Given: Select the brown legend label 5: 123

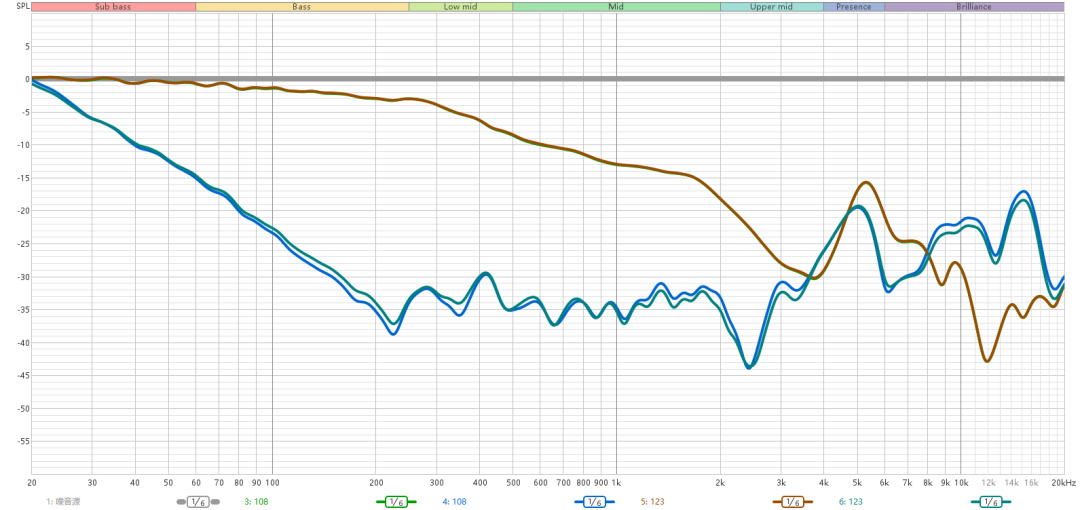Looking at the screenshot, I should [653, 502].
